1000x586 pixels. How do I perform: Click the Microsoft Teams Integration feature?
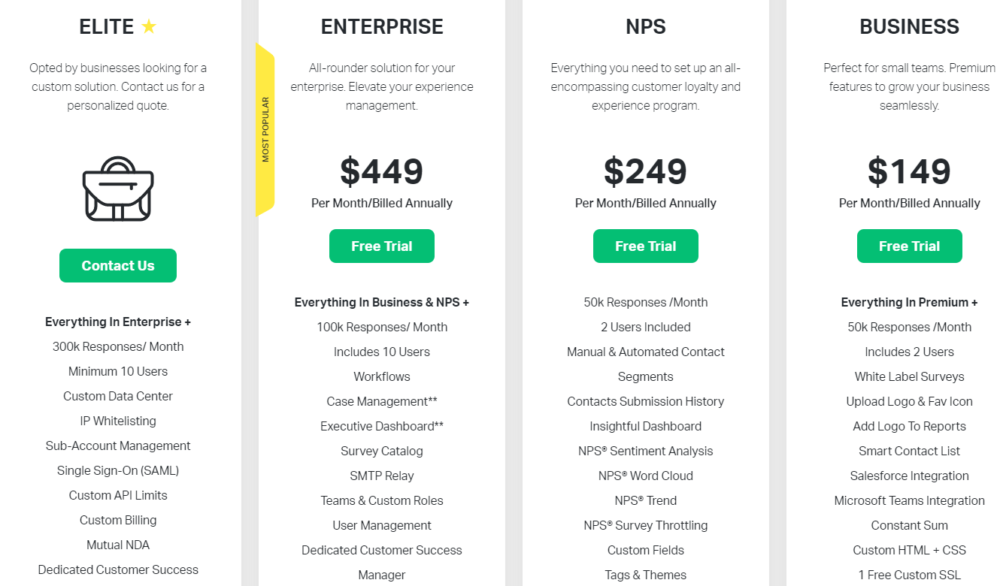click(909, 501)
